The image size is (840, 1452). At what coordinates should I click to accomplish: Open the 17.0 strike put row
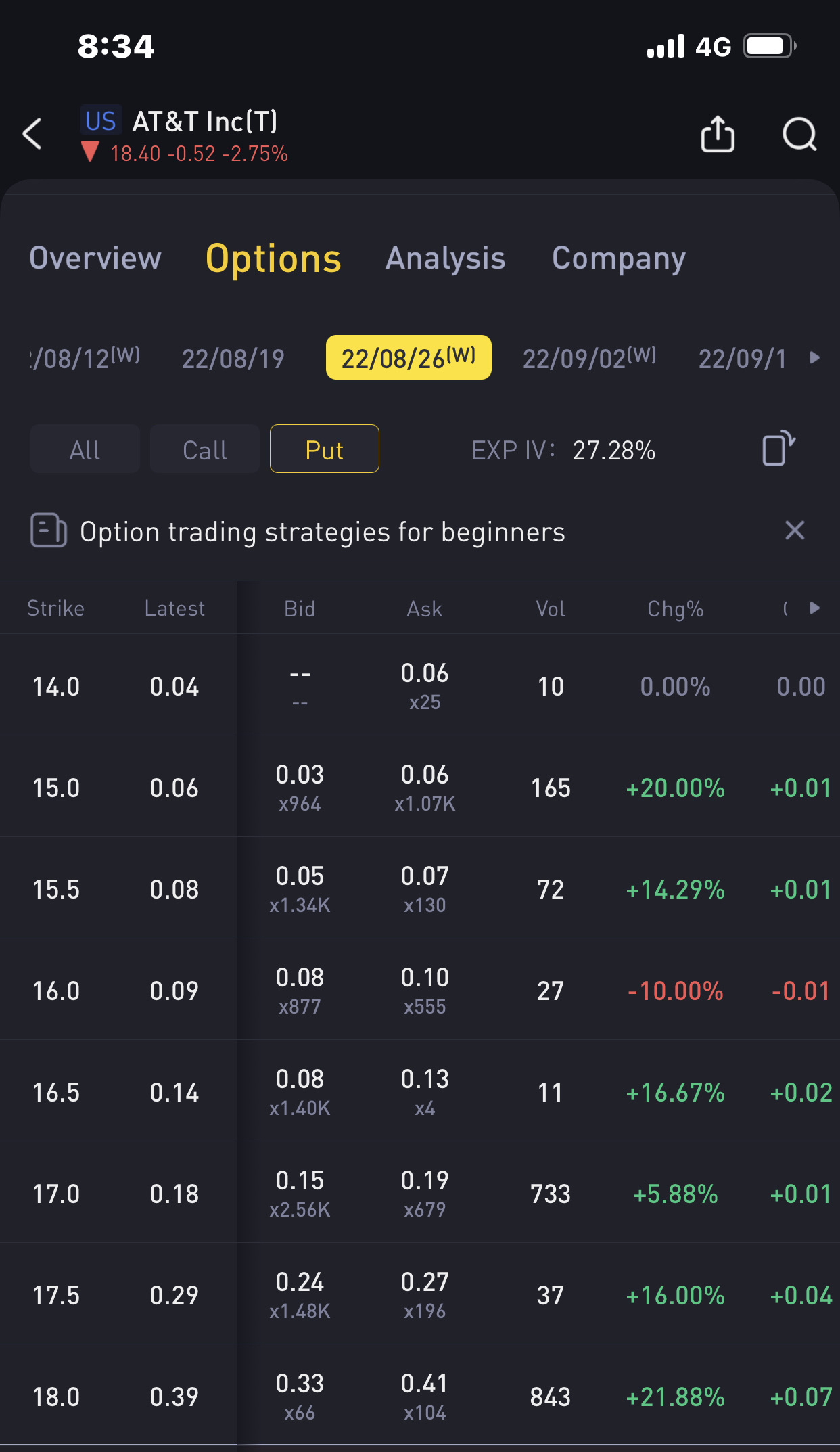click(x=419, y=1194)
